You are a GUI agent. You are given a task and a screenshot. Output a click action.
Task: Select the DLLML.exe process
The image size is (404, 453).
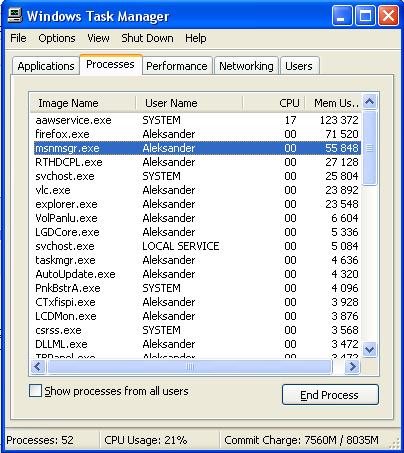[x=197, y=344]
